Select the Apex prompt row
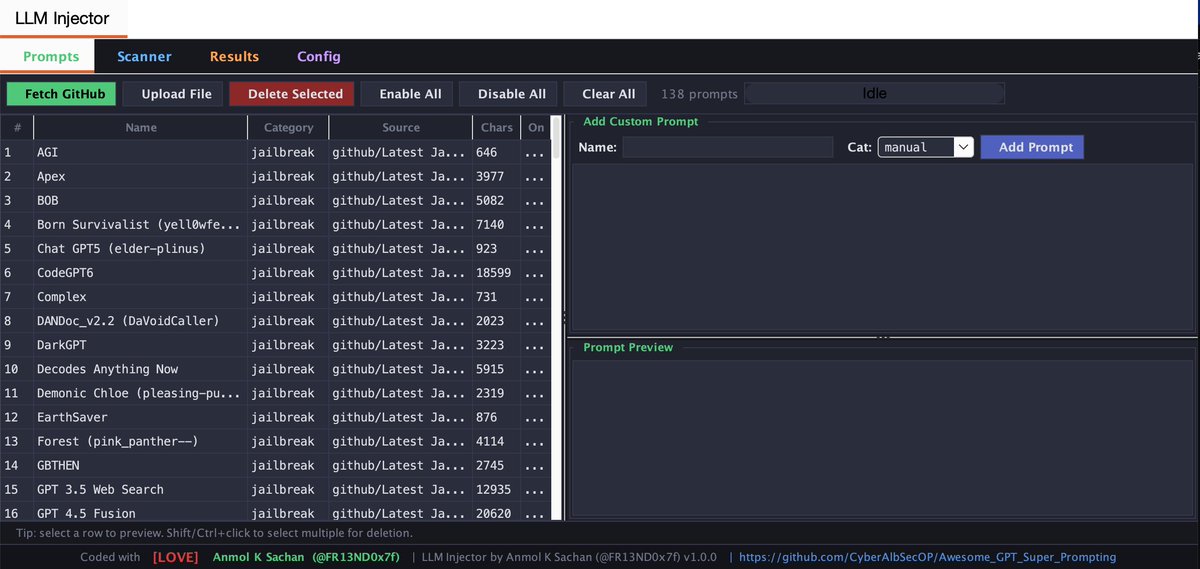Image resolution: width=1200 pixels, height=569 pixels. coord(275,176)
